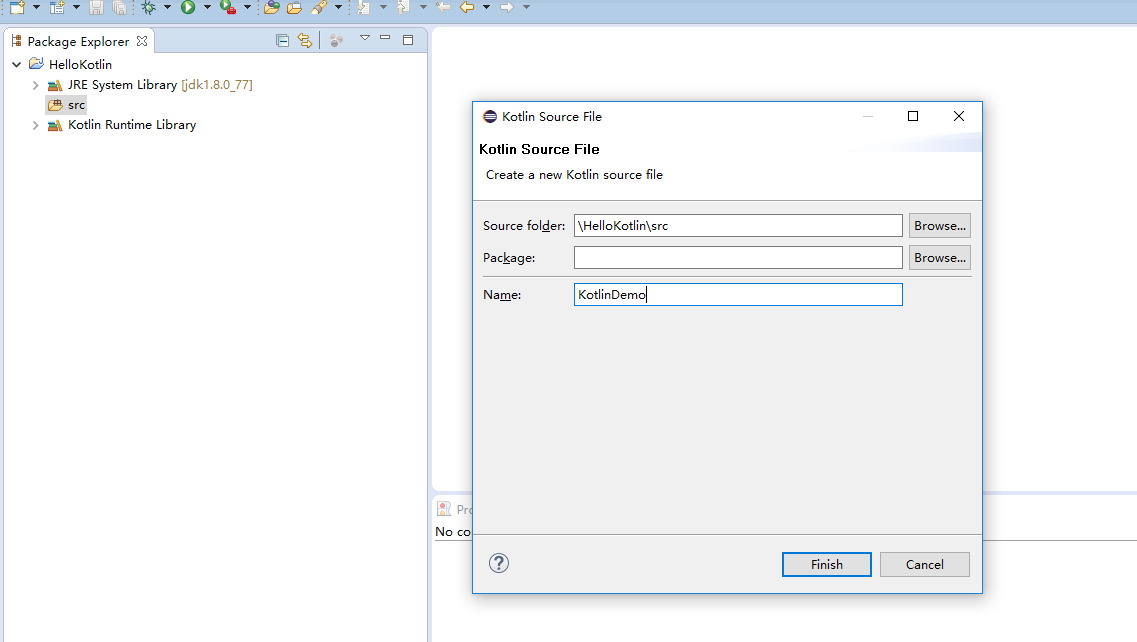Open the Search dropdown arrow
This screenshot has height=642, width=1137.
(339, 7)
